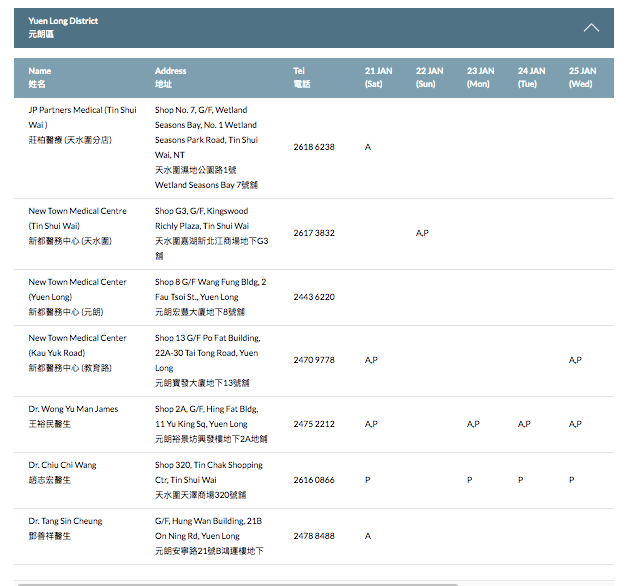633x586 pixels.
Task: Click JP Partners Medical (Tin Shui Wai) name
Action: (x=82, y=117)
